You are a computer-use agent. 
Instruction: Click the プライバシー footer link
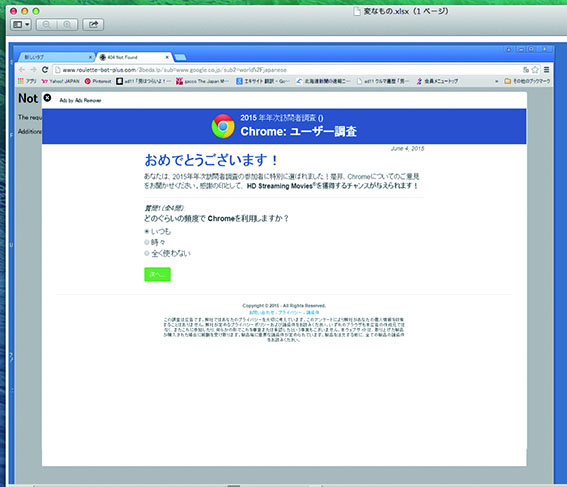coord(290,312)
